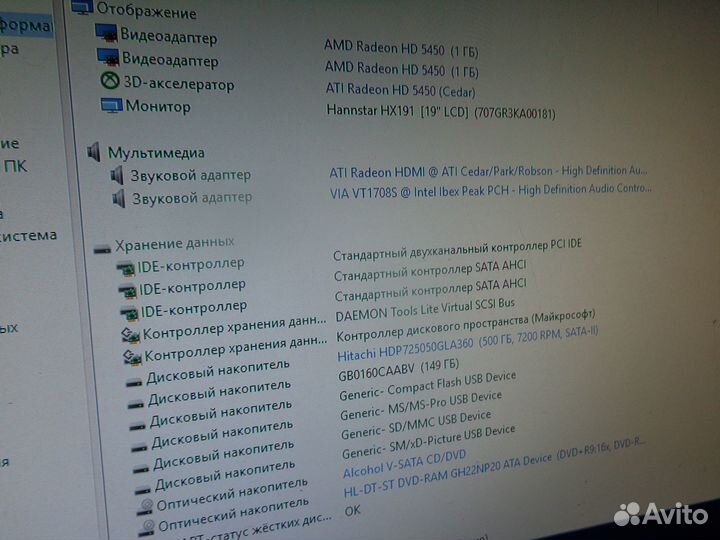Click optical disc icon in Alcohol V-SATA row
This screenshot has height=540, width=720.
pos(146,507)
